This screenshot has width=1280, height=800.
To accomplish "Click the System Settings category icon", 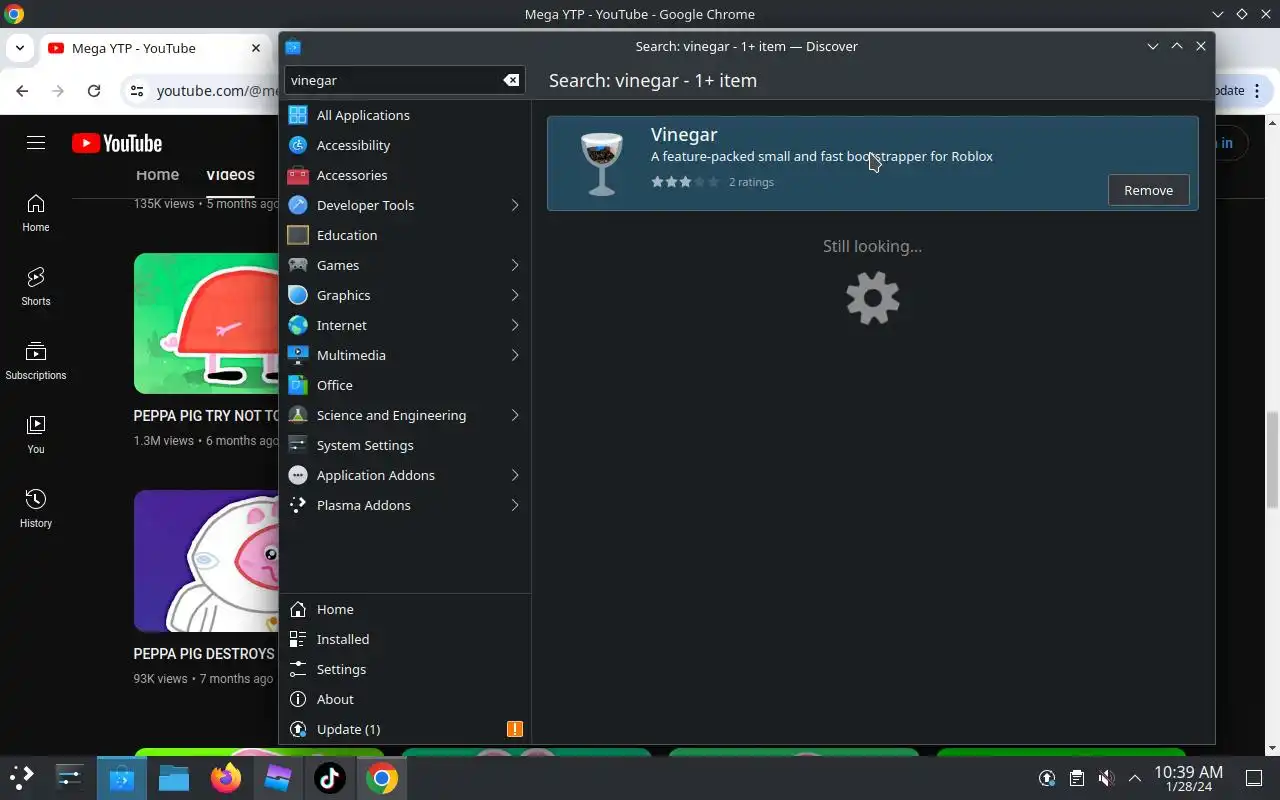I will 297,445.
